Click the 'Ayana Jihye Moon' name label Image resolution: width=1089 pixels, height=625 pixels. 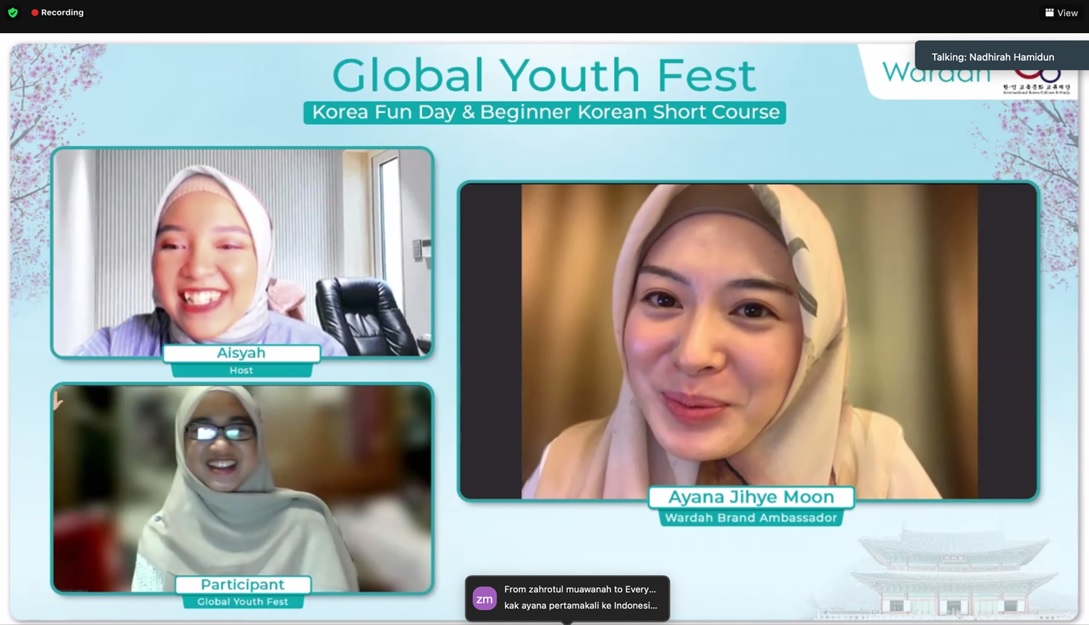point(750,497)
